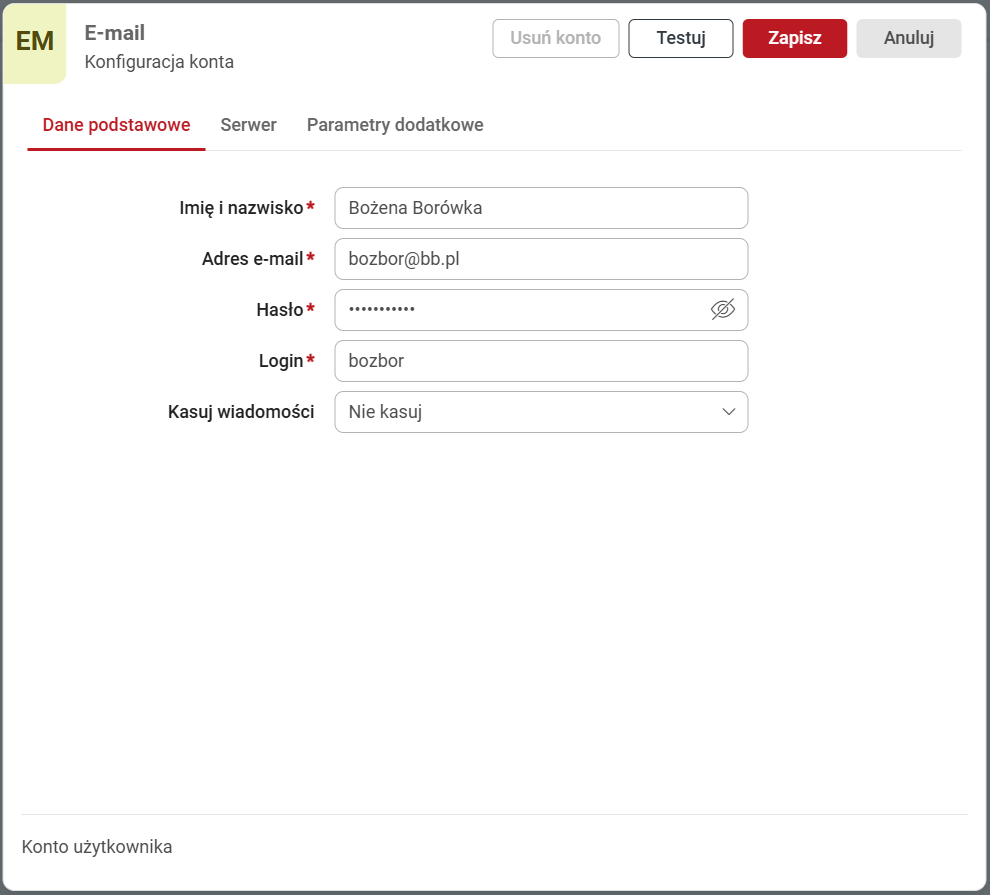This screenshot has width=990, height=895.
Task: Click into the Adres e-mail field
Action: [x=540, y=259]
